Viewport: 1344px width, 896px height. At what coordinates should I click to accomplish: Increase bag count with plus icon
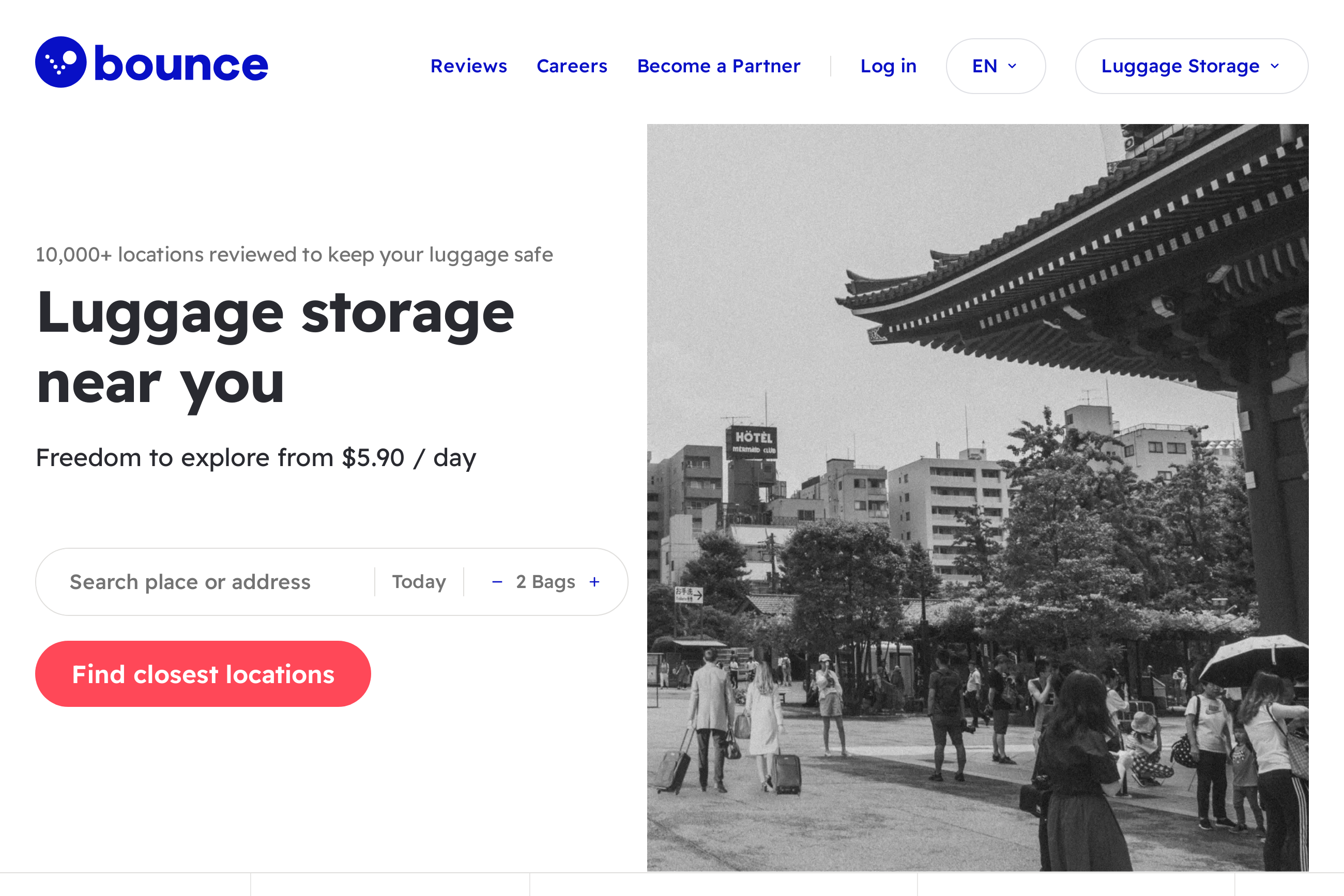(x=594, y=582)
